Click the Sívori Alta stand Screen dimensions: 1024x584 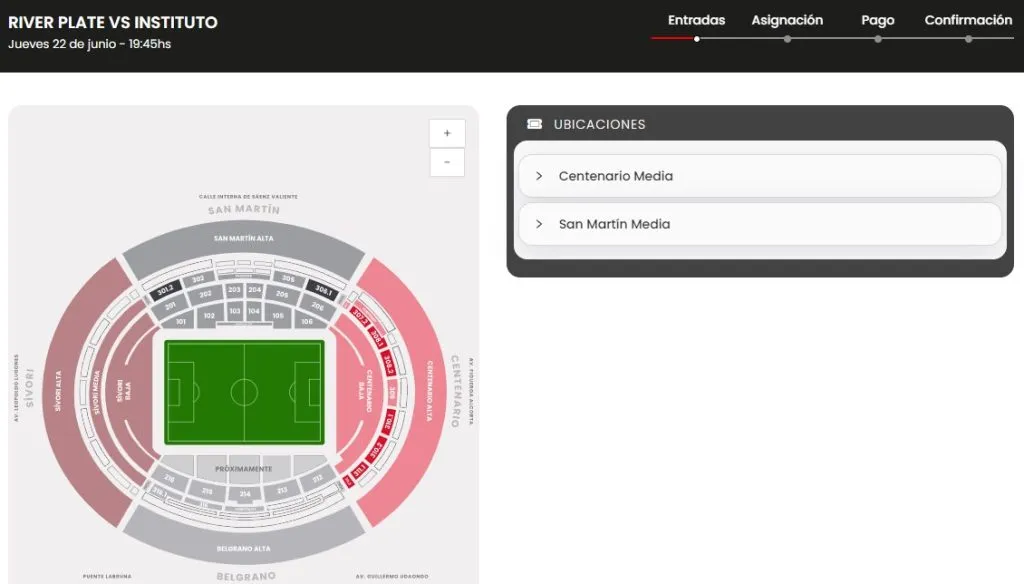click(x=58, y=390)
